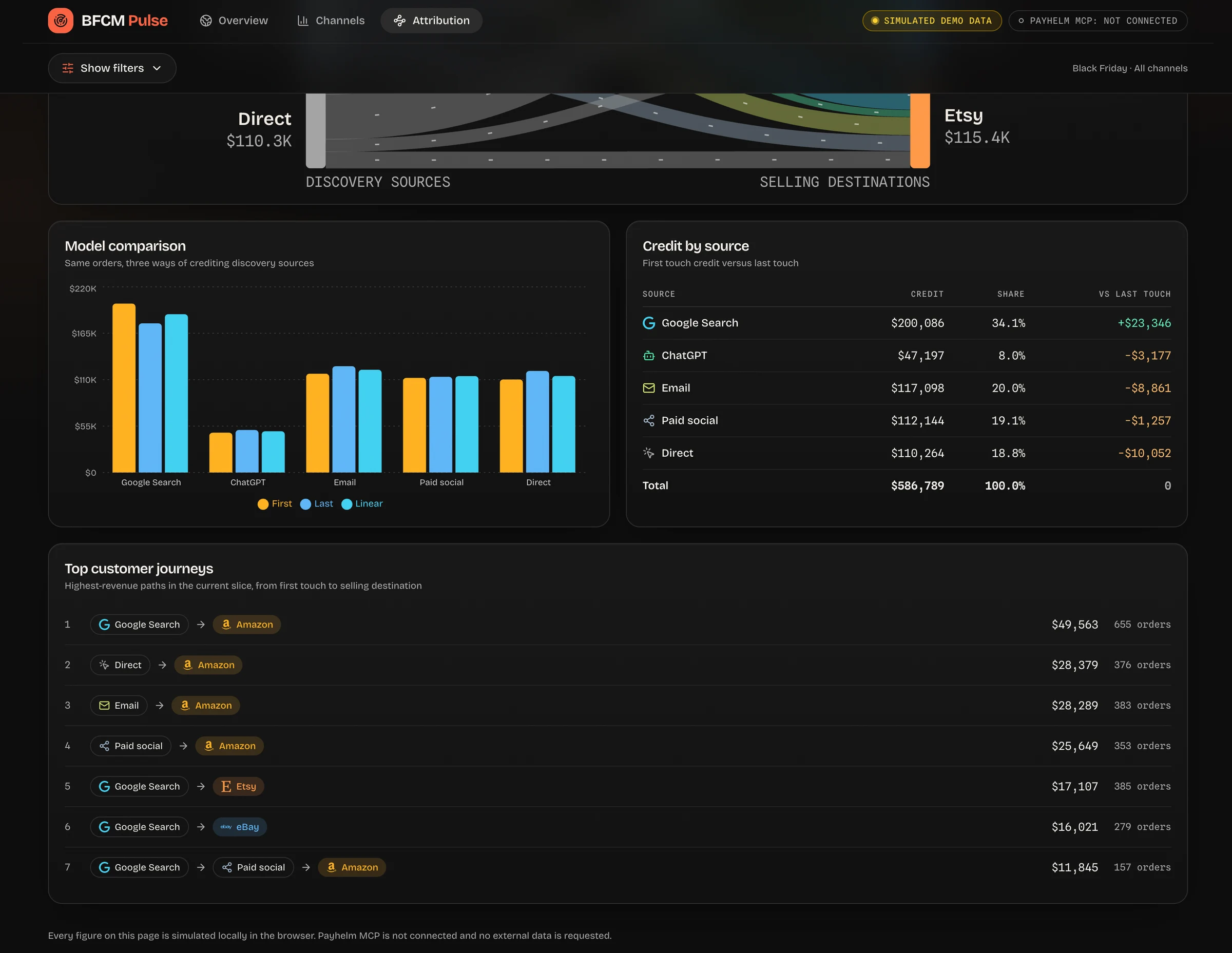Click the Simulated Demo Data badge
The width and height of the screenshot is (1232, 953).
point(932,21)
